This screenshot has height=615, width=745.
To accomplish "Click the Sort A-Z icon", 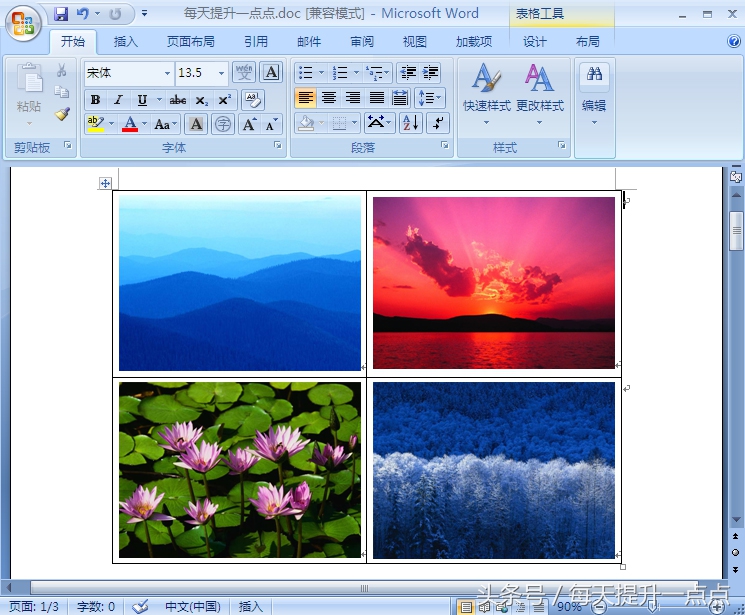I will [x=411, y=123].
